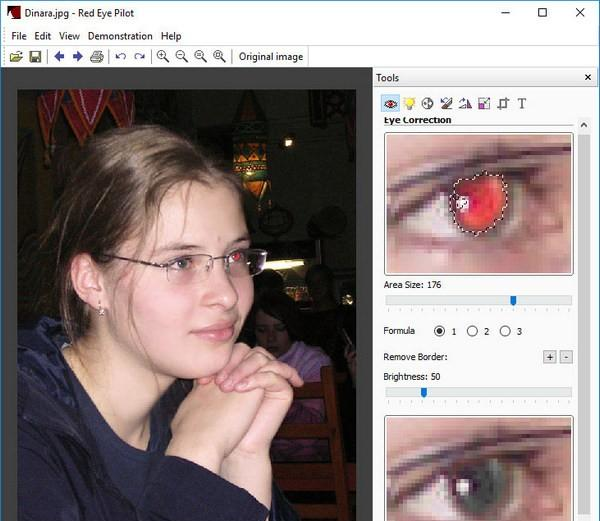Select the flip mirror triangles tool
The image size is (600, 521).
tap(465, 103)
